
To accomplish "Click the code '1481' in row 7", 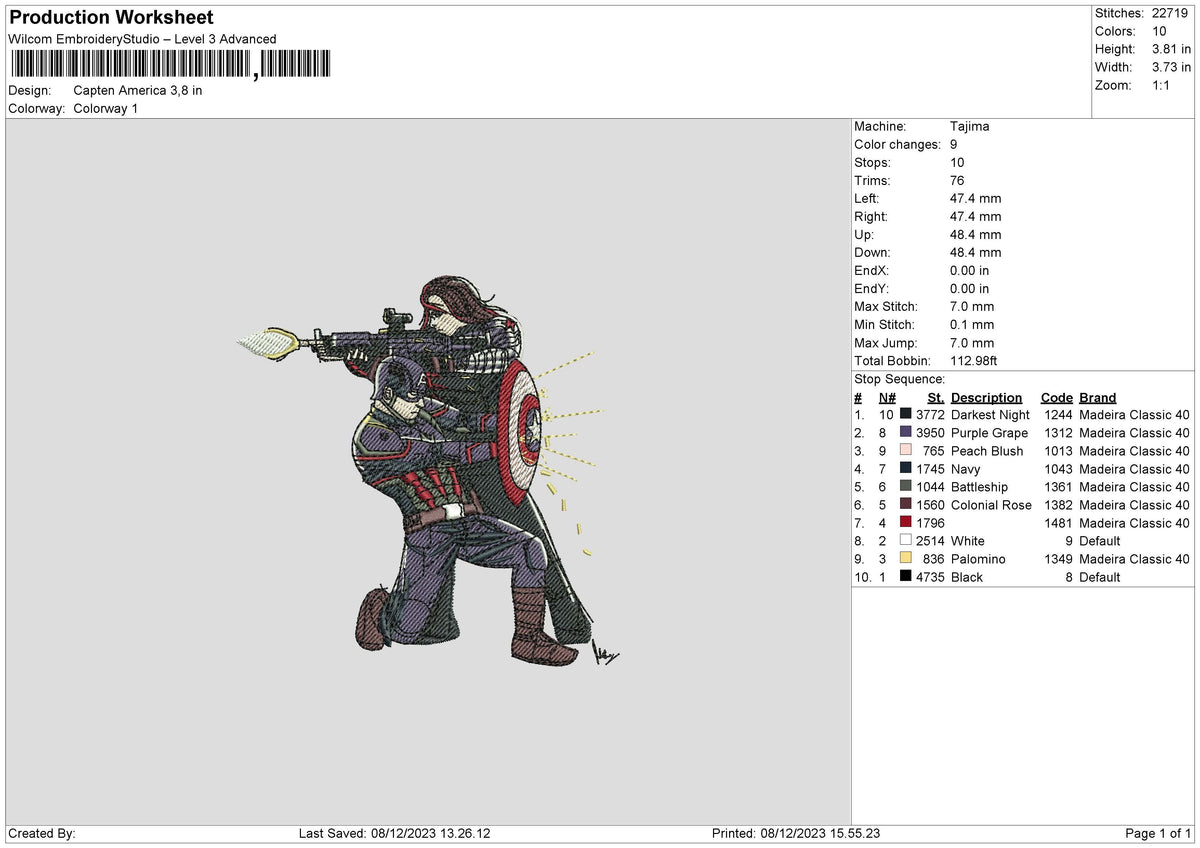I will pyautogui.click(x=1058, y=522).
